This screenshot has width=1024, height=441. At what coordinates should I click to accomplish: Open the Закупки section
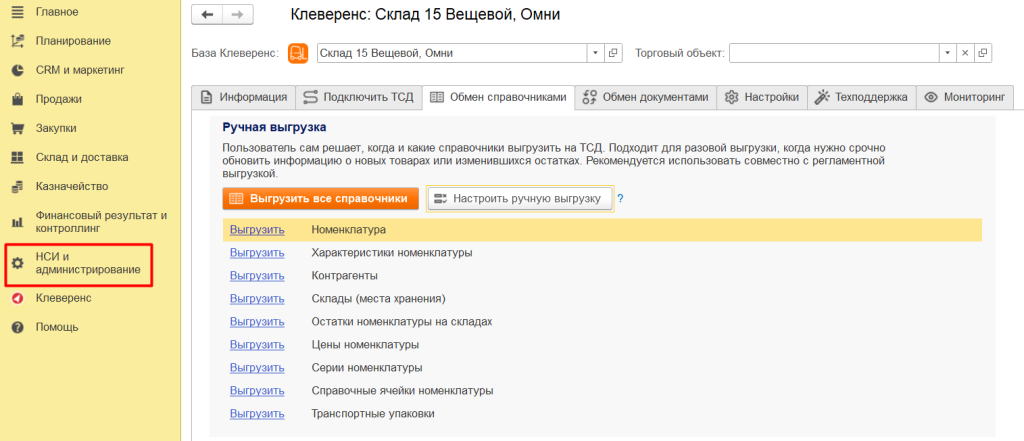pos(56,128)
